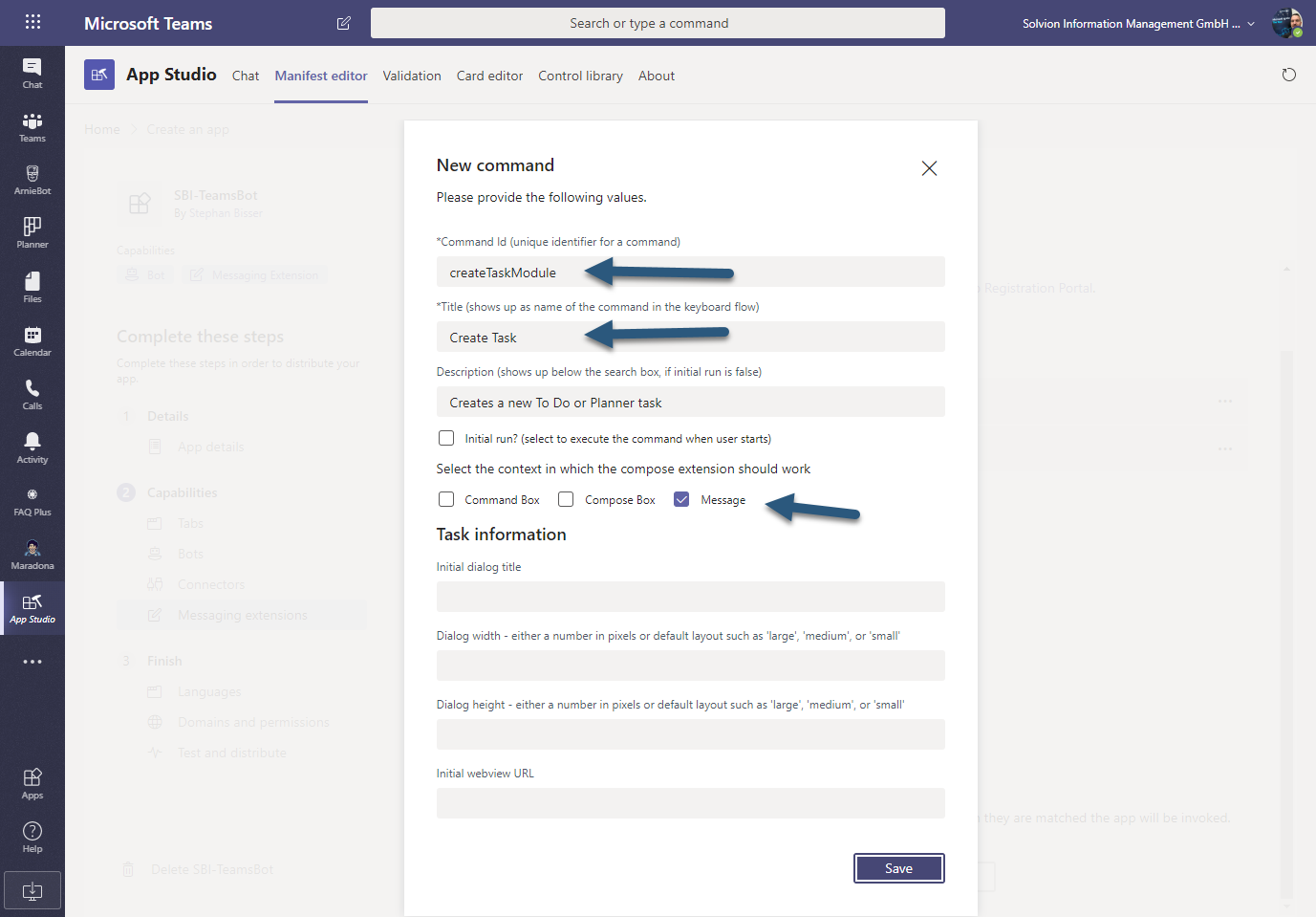Click the user profile avatar
Image resolution: width=1316 pixels, height=917 pixels.
coord(1287,23)
